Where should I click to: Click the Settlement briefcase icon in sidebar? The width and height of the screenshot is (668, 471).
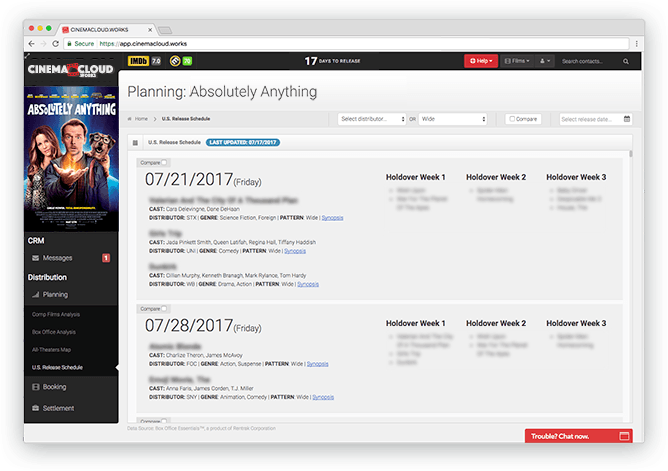(x=35, y=408)
